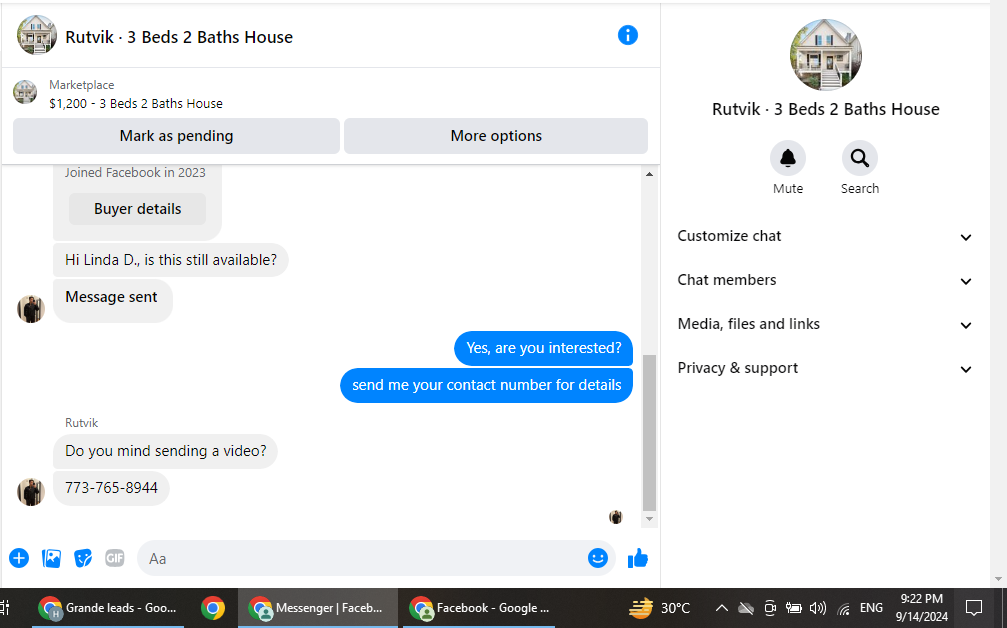Open more actions with the blue plus icon
1007x628 pixels.
point(19,558)
